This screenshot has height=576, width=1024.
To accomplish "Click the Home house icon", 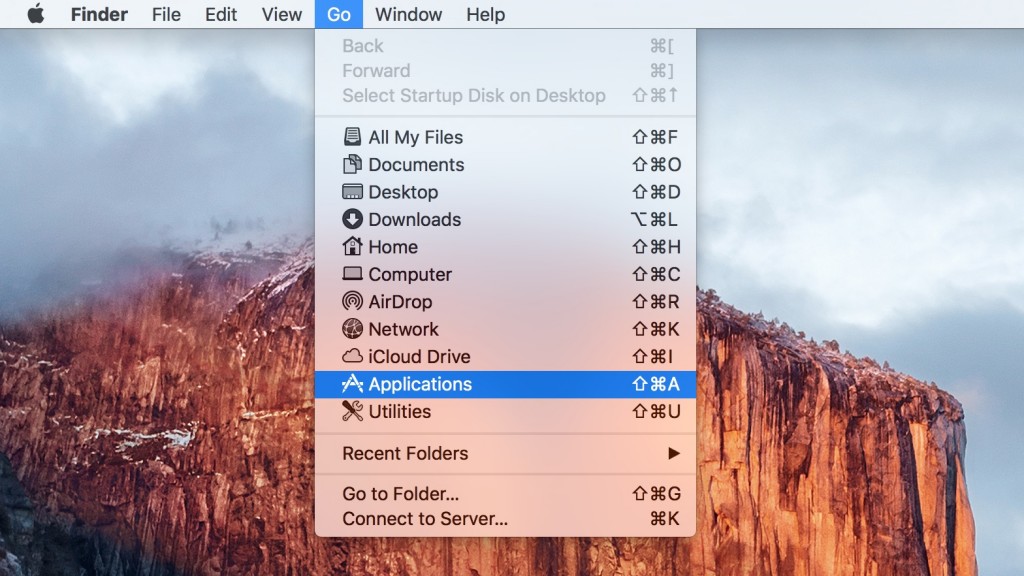I will tap(352, 246).
